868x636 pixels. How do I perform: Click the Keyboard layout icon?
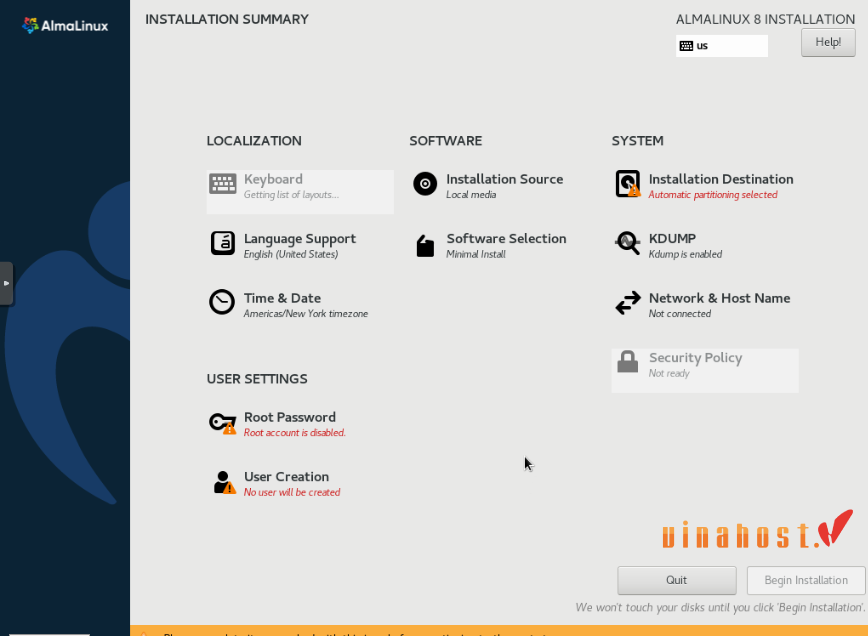[223, 184]
